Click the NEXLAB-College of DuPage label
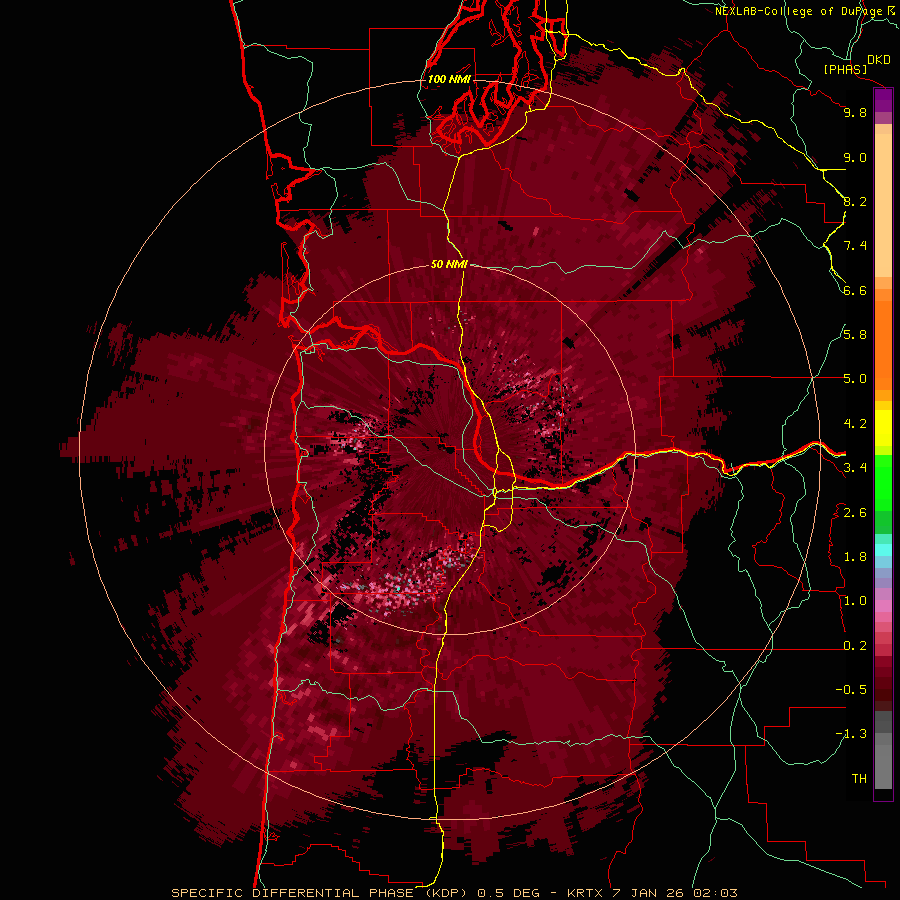Screen dimensions: 900x900 click(x=801, y=11)
